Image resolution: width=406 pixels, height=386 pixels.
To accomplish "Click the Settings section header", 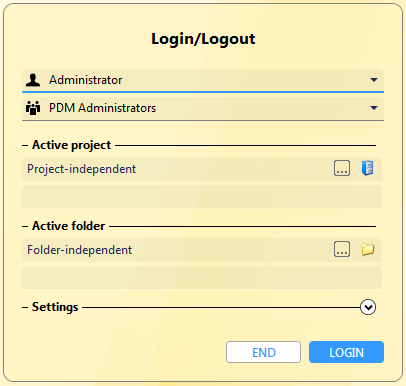I will [55, 307].
